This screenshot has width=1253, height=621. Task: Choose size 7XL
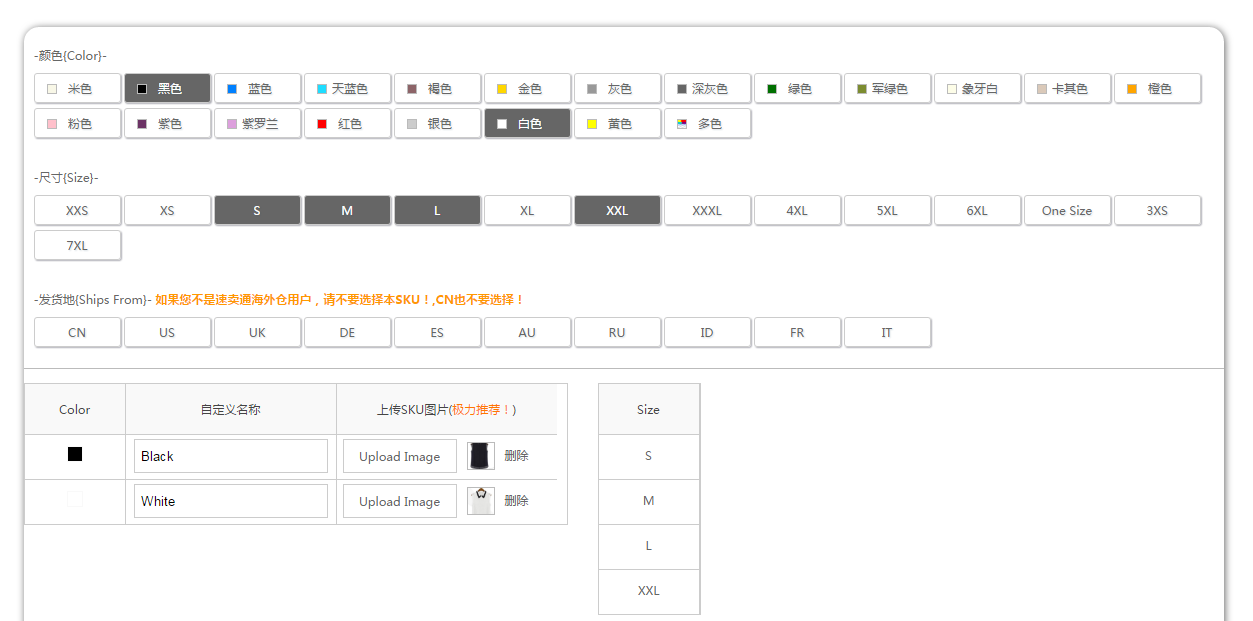pos(77,246)
